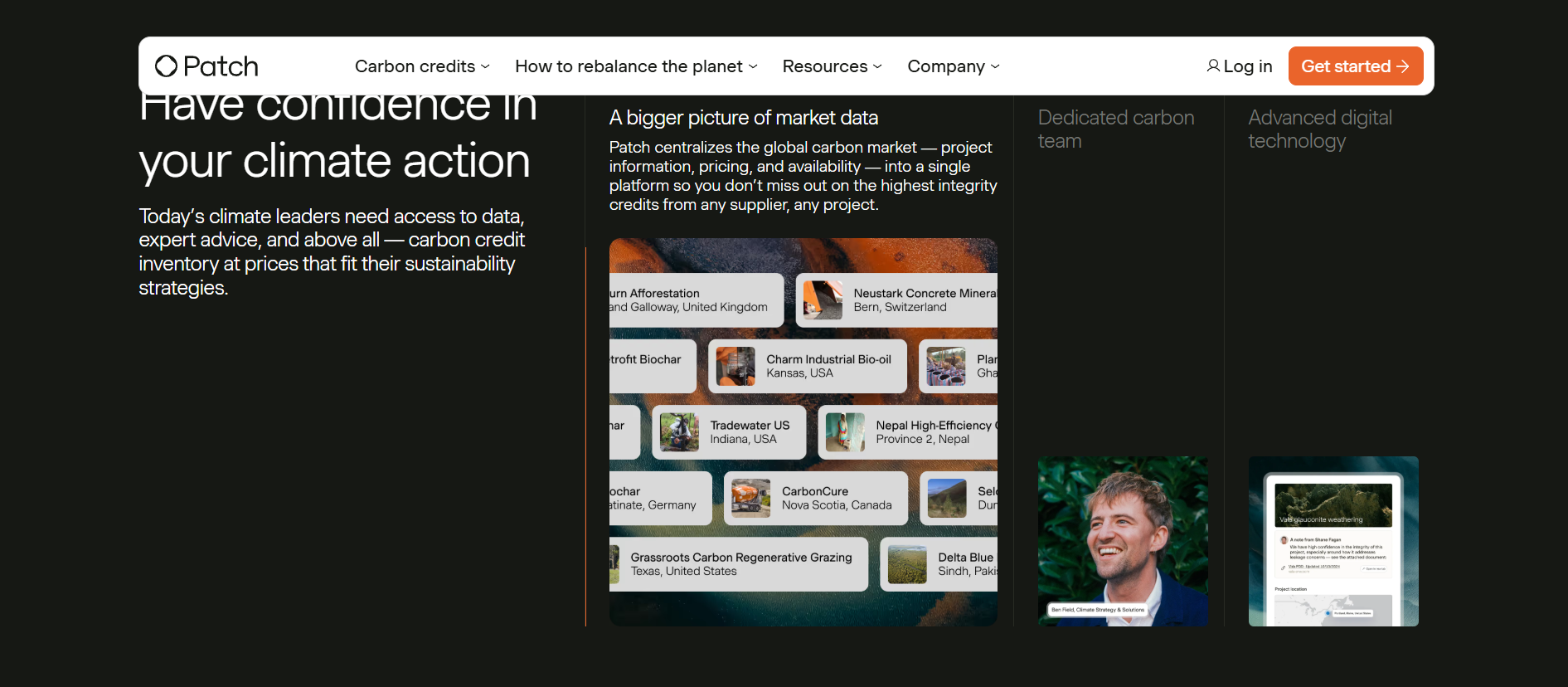Viewport: 1568px width, 687px height.
Task: Click the arrow icon in Get started
Action: coord(1403,66)
